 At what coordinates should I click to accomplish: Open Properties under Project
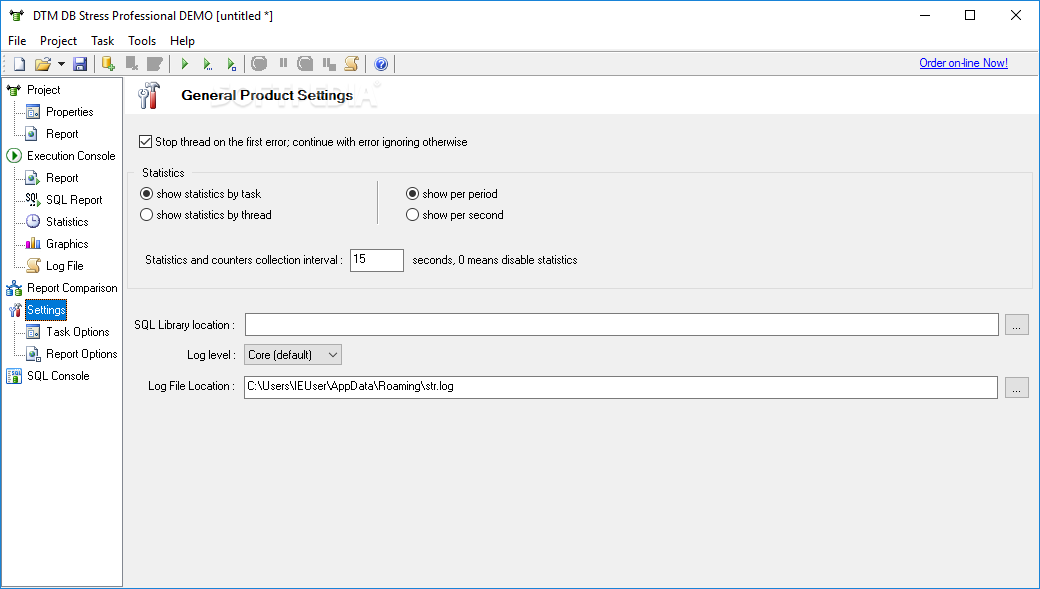70,111
